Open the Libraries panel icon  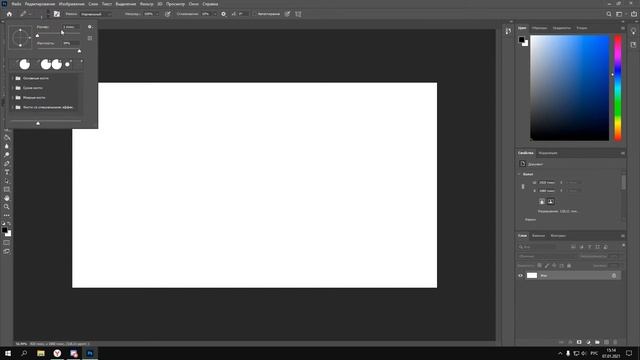[x=633, y=44]
